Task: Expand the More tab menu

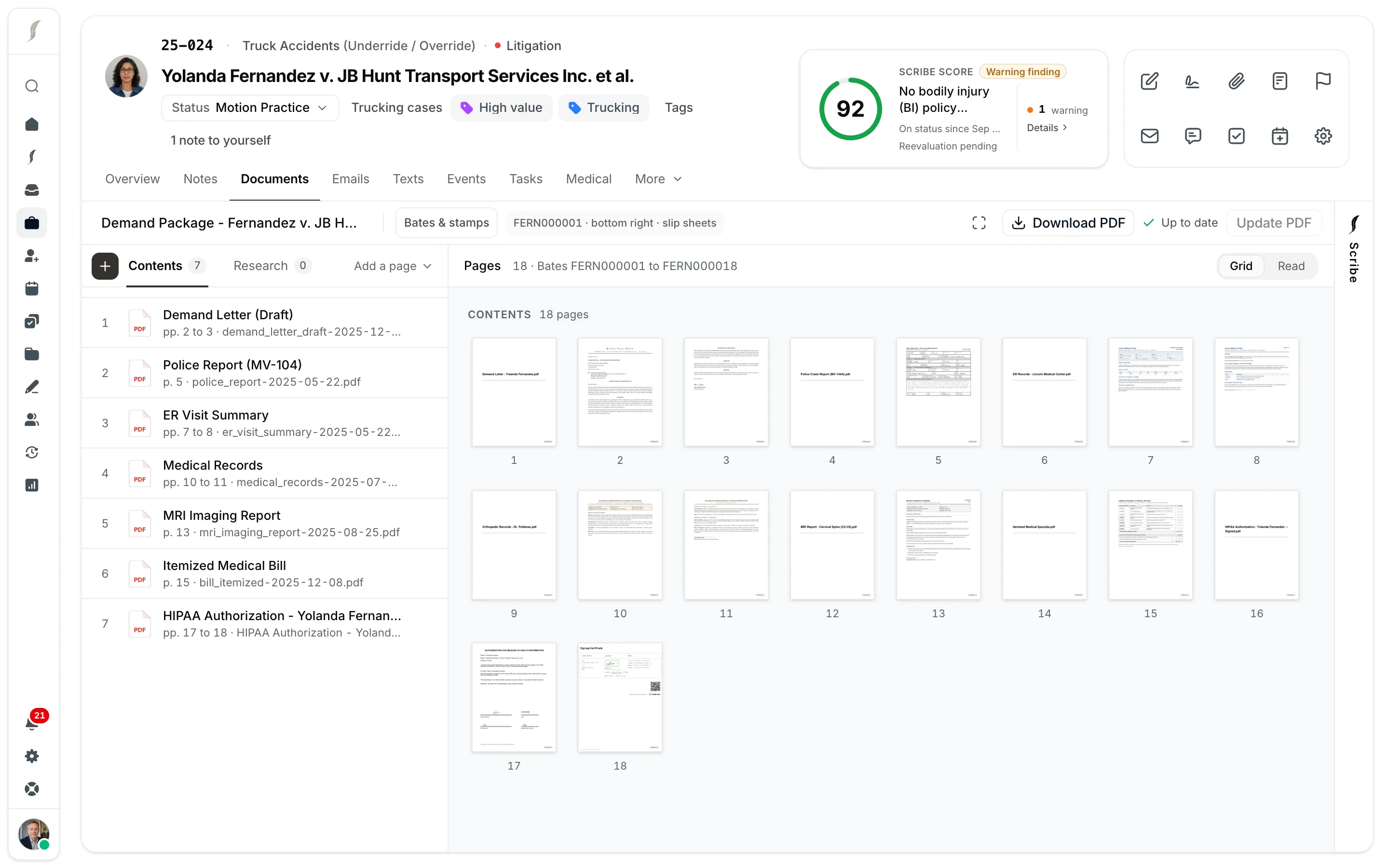Action: (x=658, y=179)
